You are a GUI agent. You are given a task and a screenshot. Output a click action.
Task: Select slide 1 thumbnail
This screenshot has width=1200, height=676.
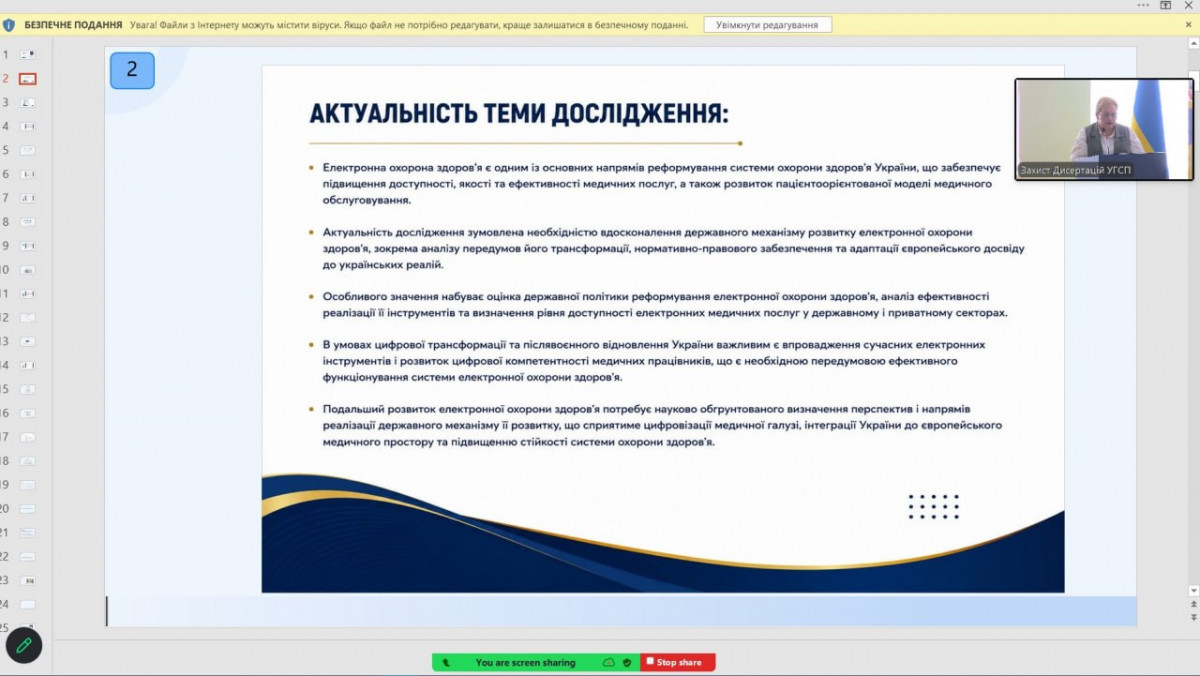[x=28, y=54]
